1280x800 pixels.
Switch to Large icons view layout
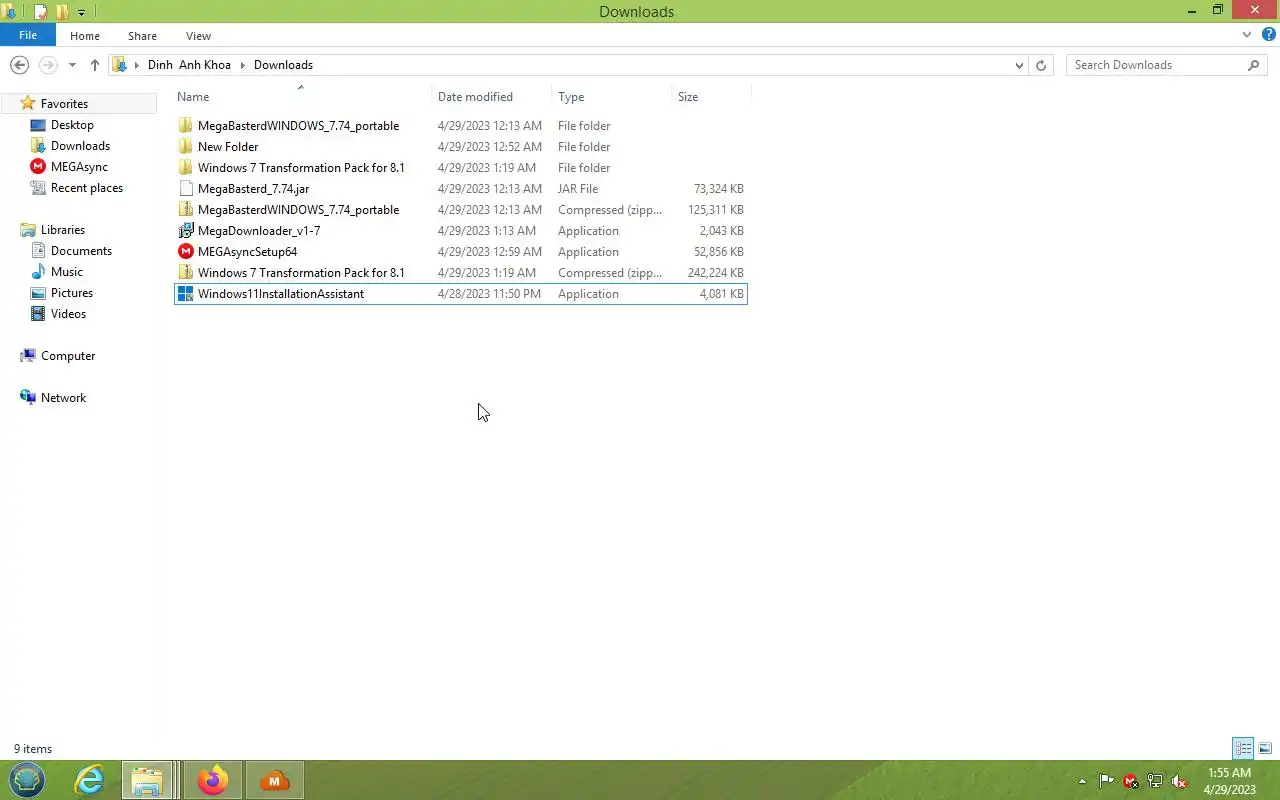[x=1265, y=748]
